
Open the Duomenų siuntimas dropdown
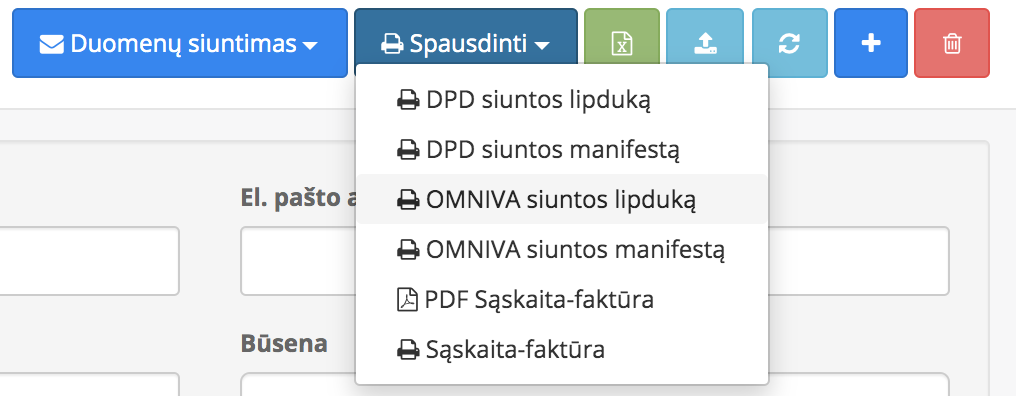179,43
